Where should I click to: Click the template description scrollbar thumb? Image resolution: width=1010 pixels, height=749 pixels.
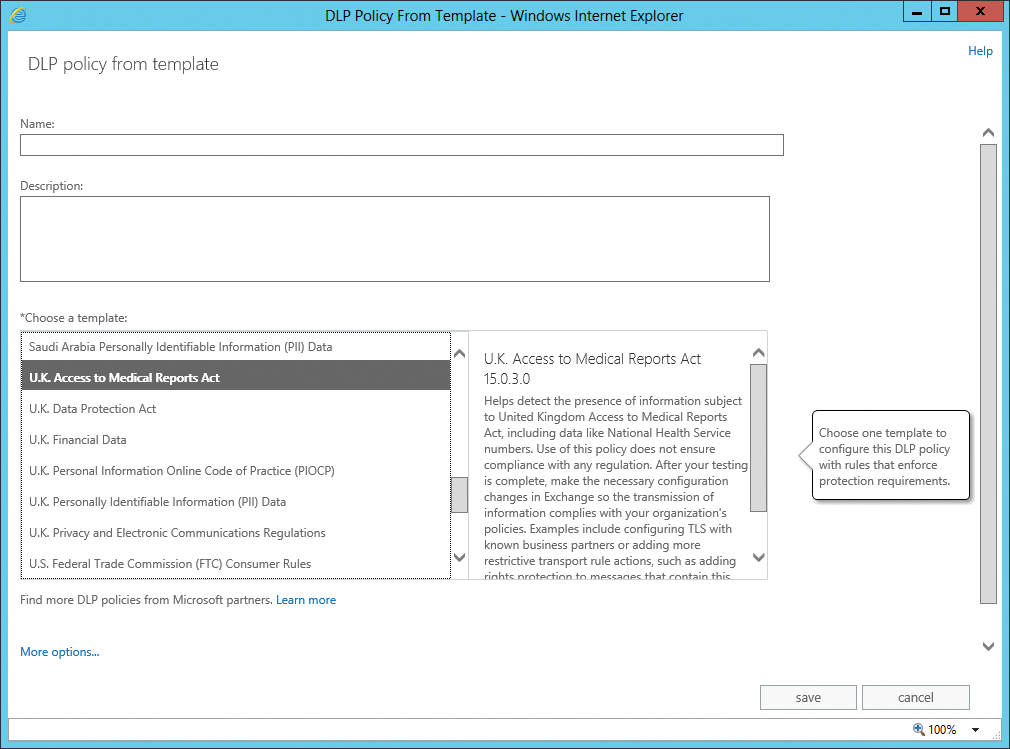759,438
